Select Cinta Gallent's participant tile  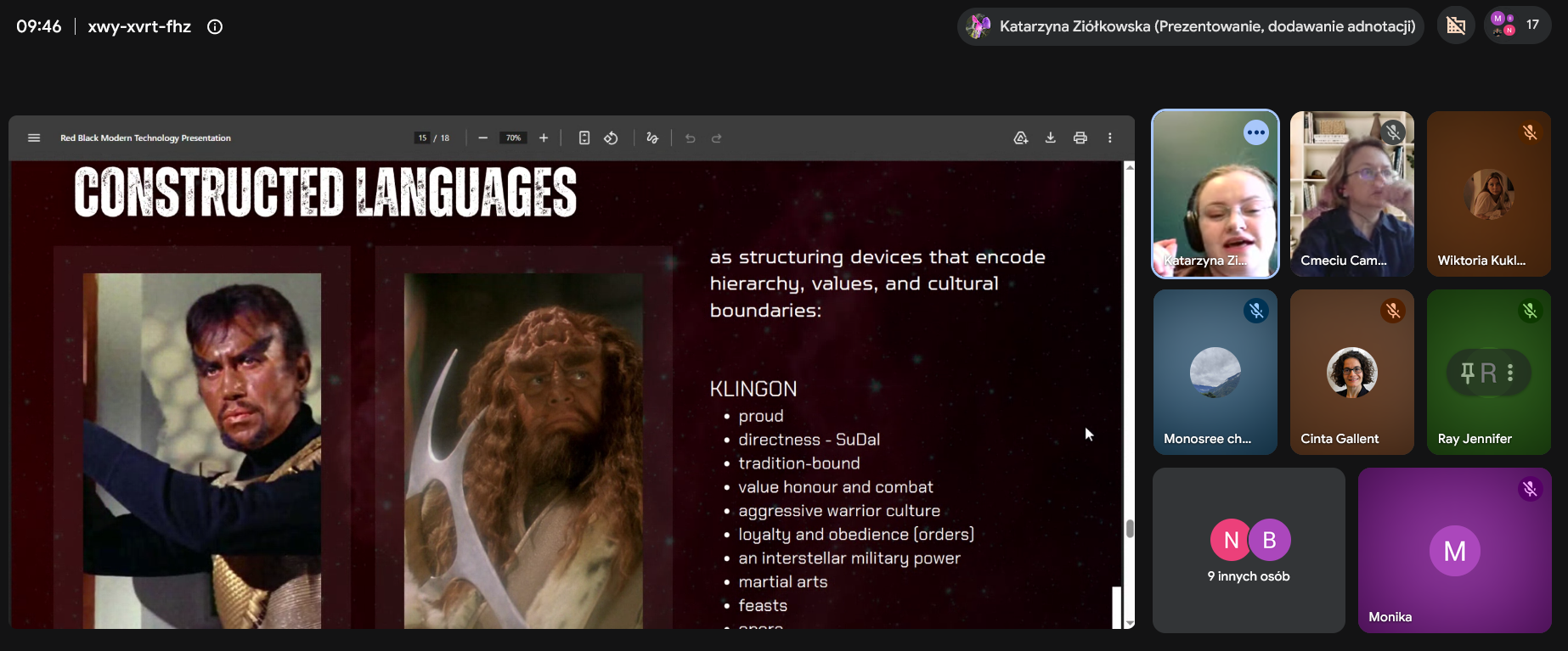(x=1352, y=372)
